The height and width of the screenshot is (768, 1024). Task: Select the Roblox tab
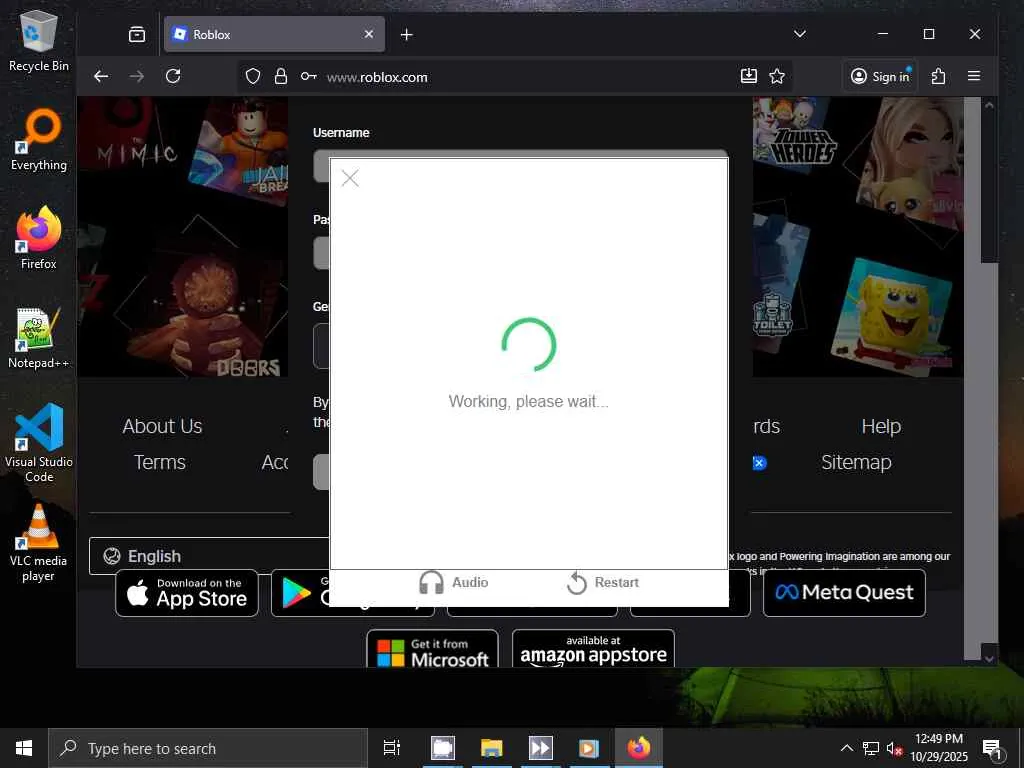pyautogui.click(x=274, y=34)
